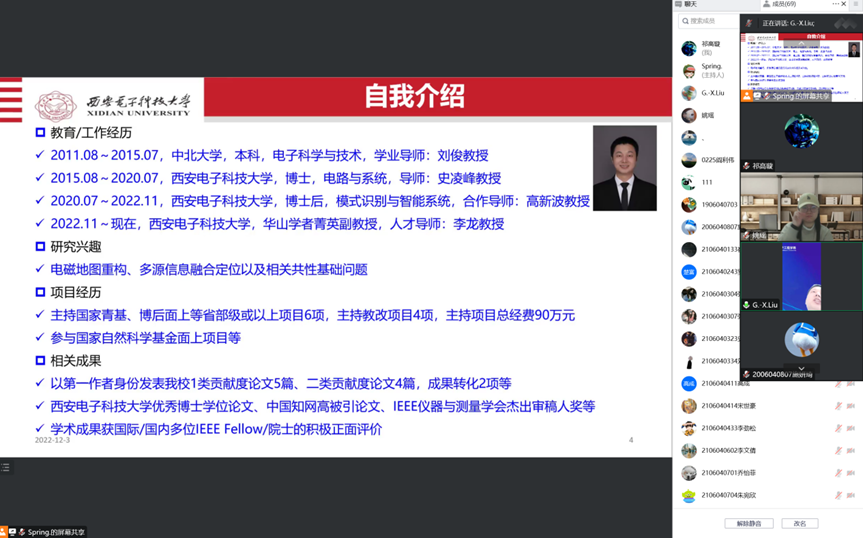
Task: Click the muted mic icon for 2106040602李文倩
Action: click(x=839, y=451)
